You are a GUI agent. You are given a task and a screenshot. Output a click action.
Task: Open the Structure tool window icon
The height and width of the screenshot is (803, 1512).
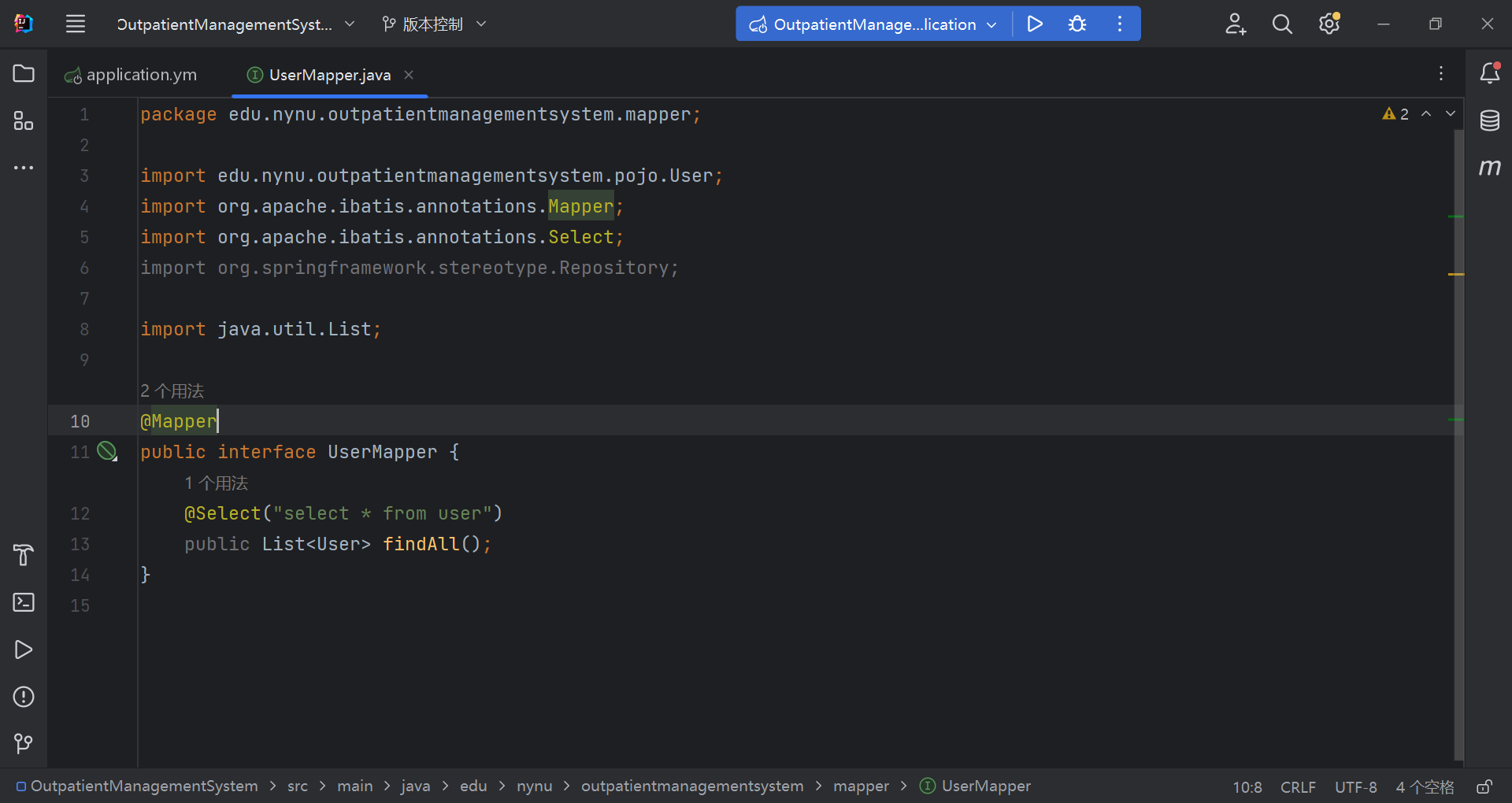(24, 120)
